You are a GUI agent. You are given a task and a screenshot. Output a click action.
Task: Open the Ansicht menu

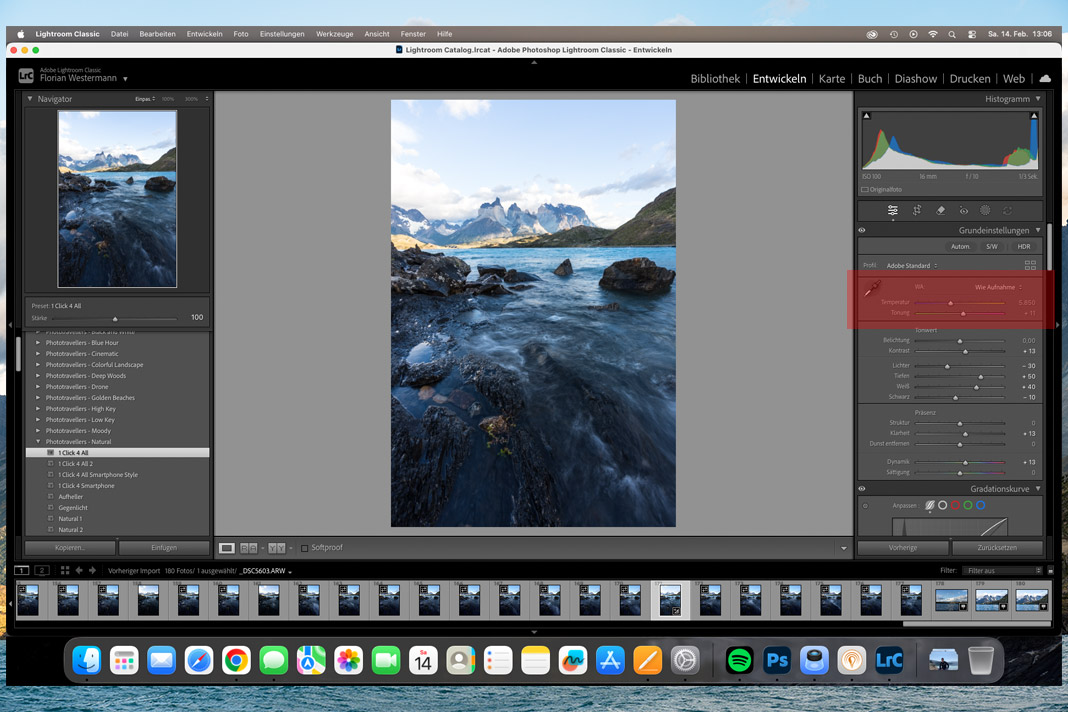[x=377, y=34]
